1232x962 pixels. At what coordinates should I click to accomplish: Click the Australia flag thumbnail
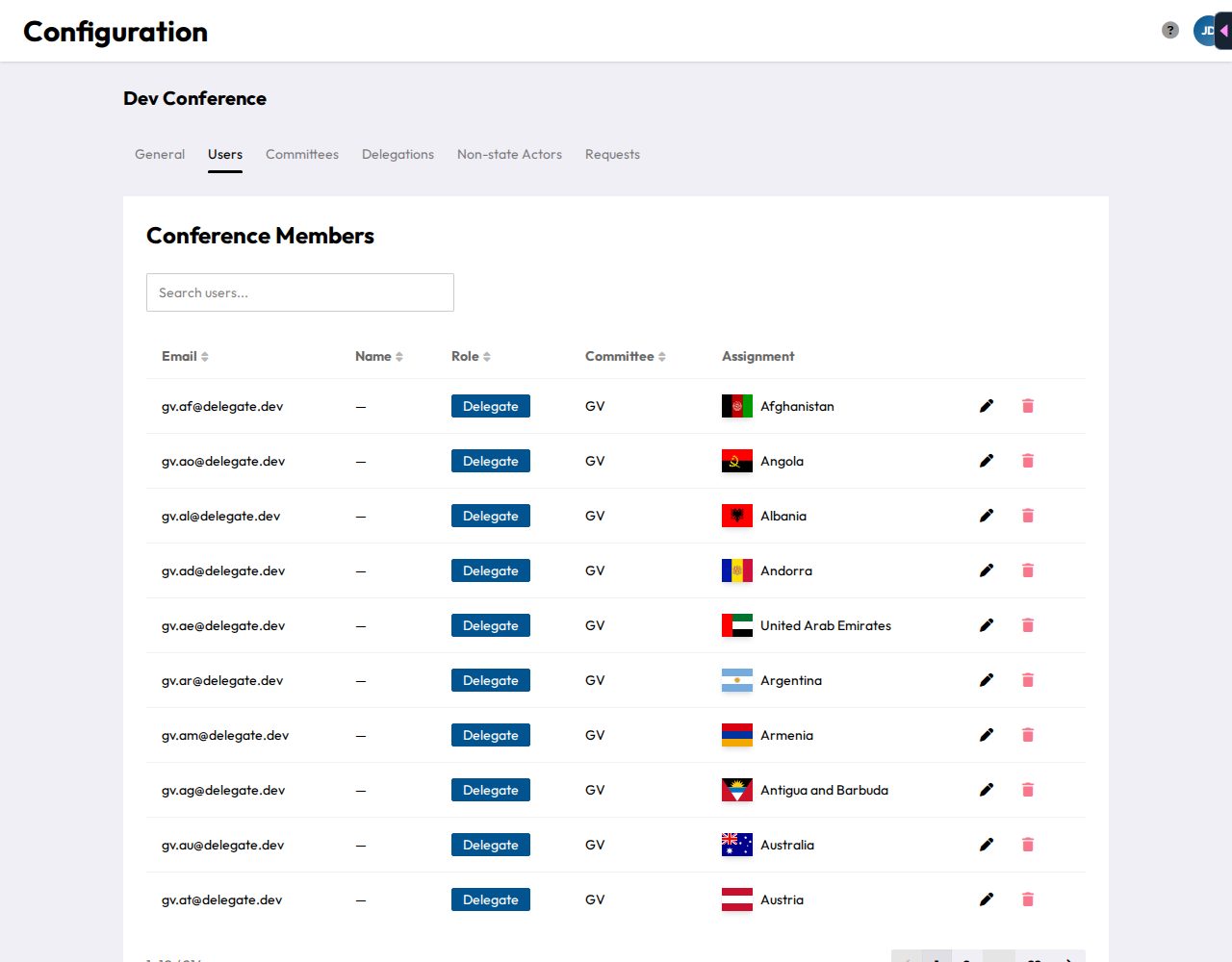[737, 845]
